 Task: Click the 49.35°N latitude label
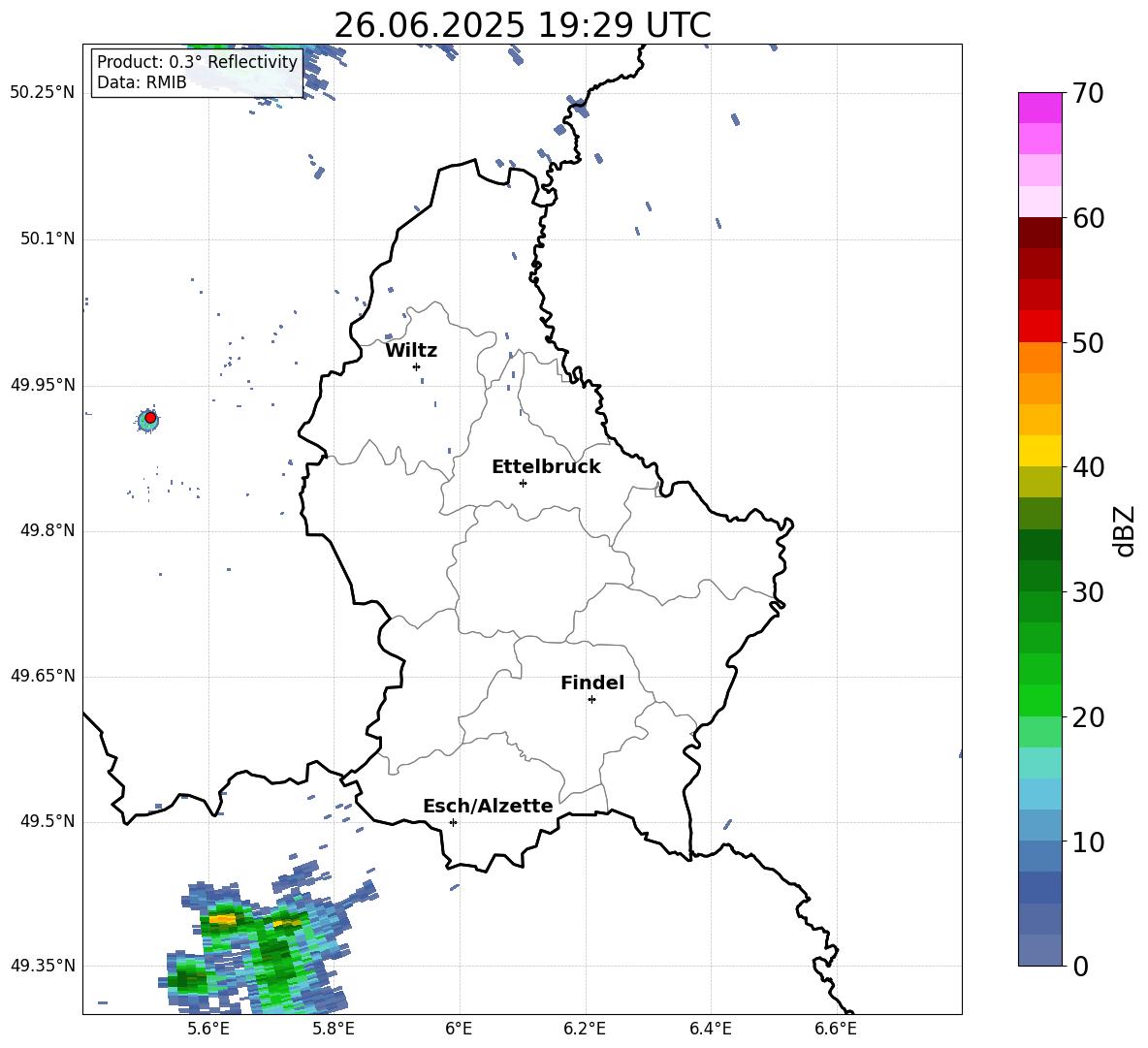pos(43,966)
